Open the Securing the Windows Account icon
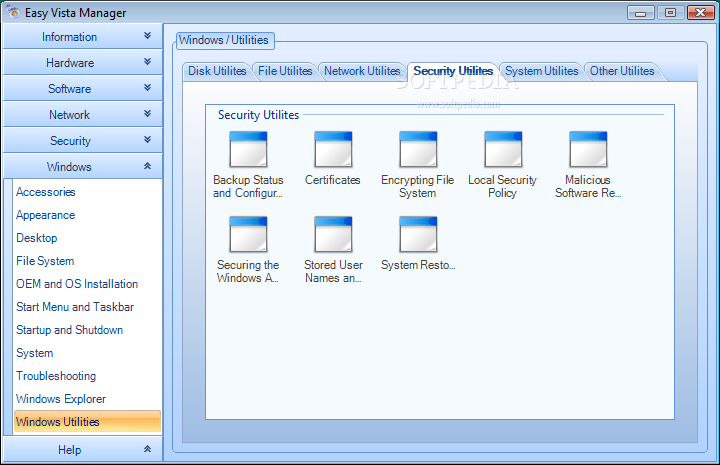The image size is (720, 465). [x=248, y=235]
